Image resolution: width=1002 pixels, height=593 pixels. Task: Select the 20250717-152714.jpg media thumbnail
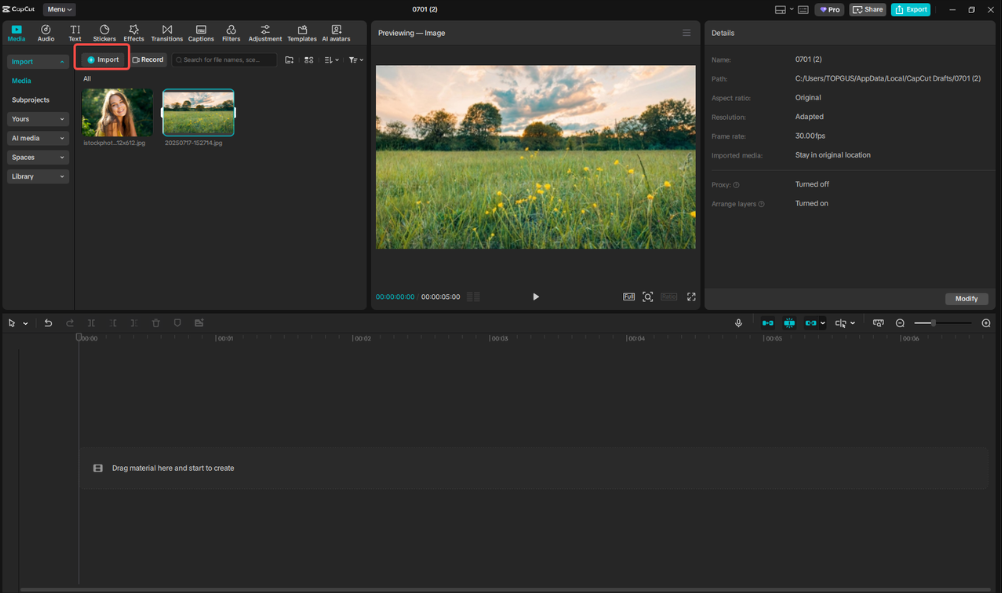tap(198, 113)
